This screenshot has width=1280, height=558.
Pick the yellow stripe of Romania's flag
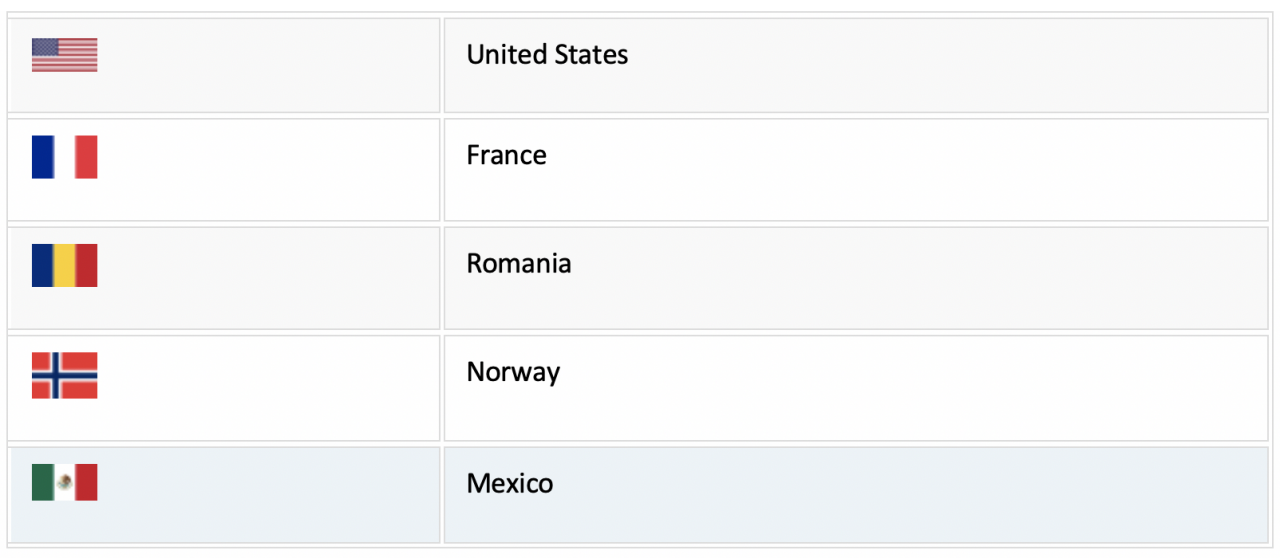tap(64, 265)
